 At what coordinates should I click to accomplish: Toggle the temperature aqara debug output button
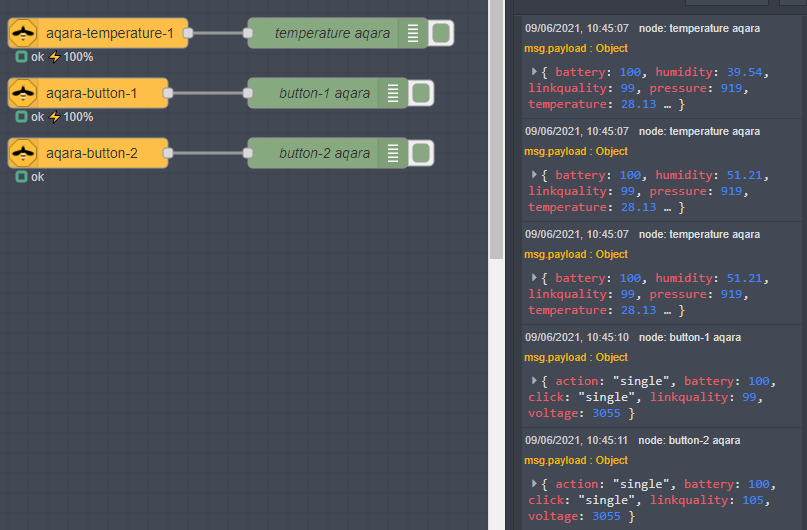441,34
